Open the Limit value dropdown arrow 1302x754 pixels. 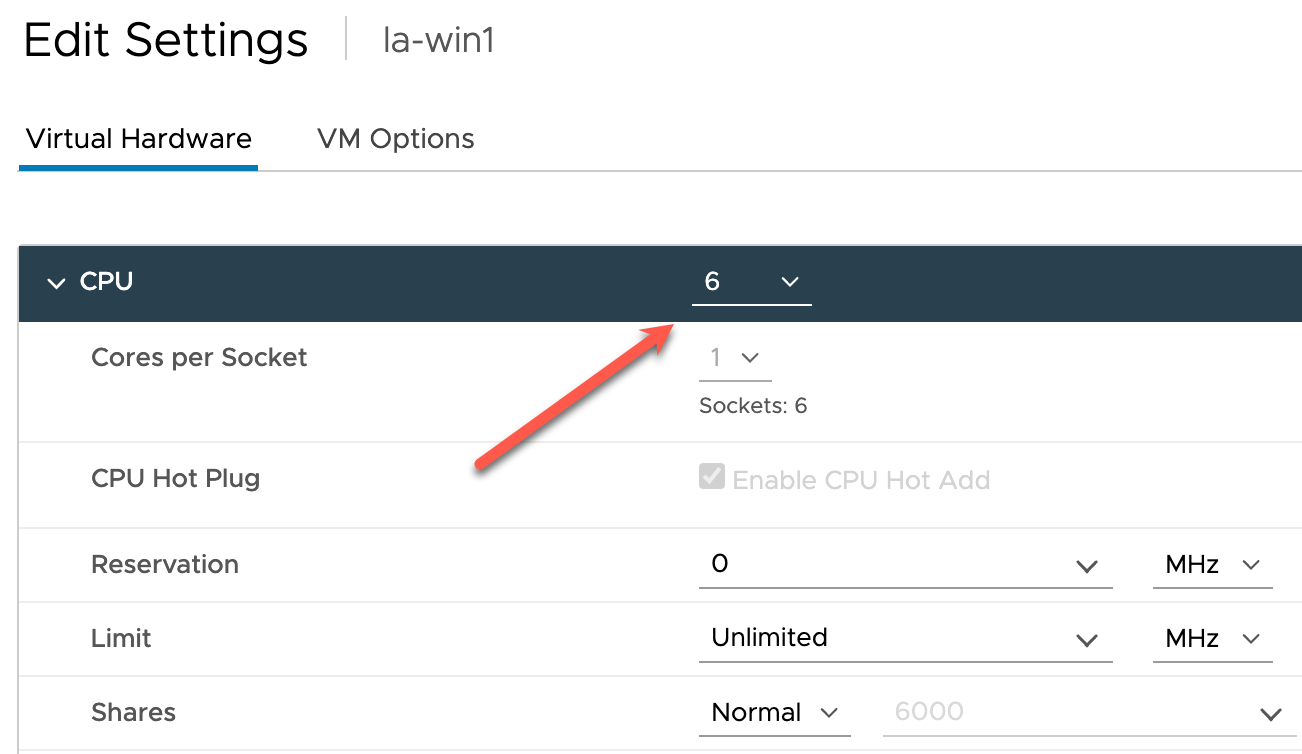tap(1087, 640)
